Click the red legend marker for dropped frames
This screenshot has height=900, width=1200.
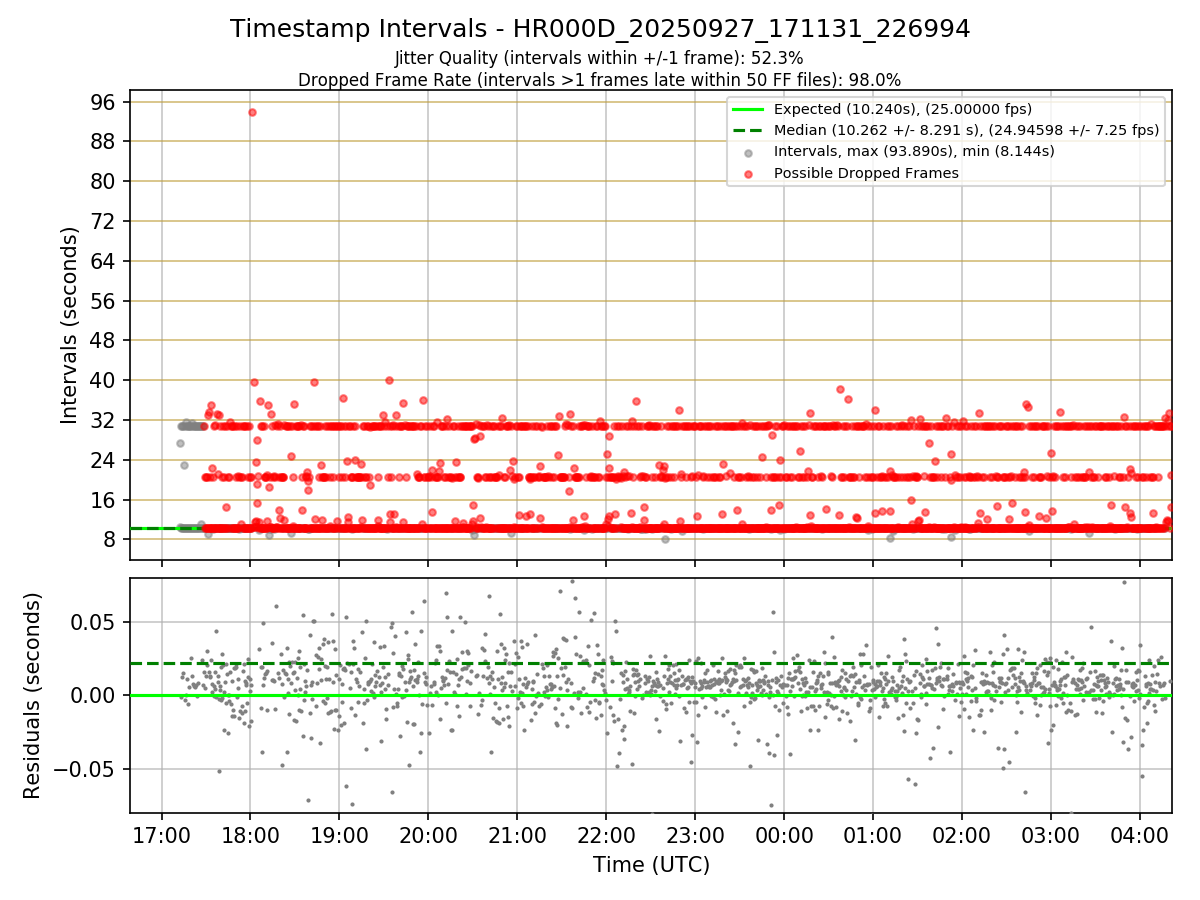coord(750,173)
